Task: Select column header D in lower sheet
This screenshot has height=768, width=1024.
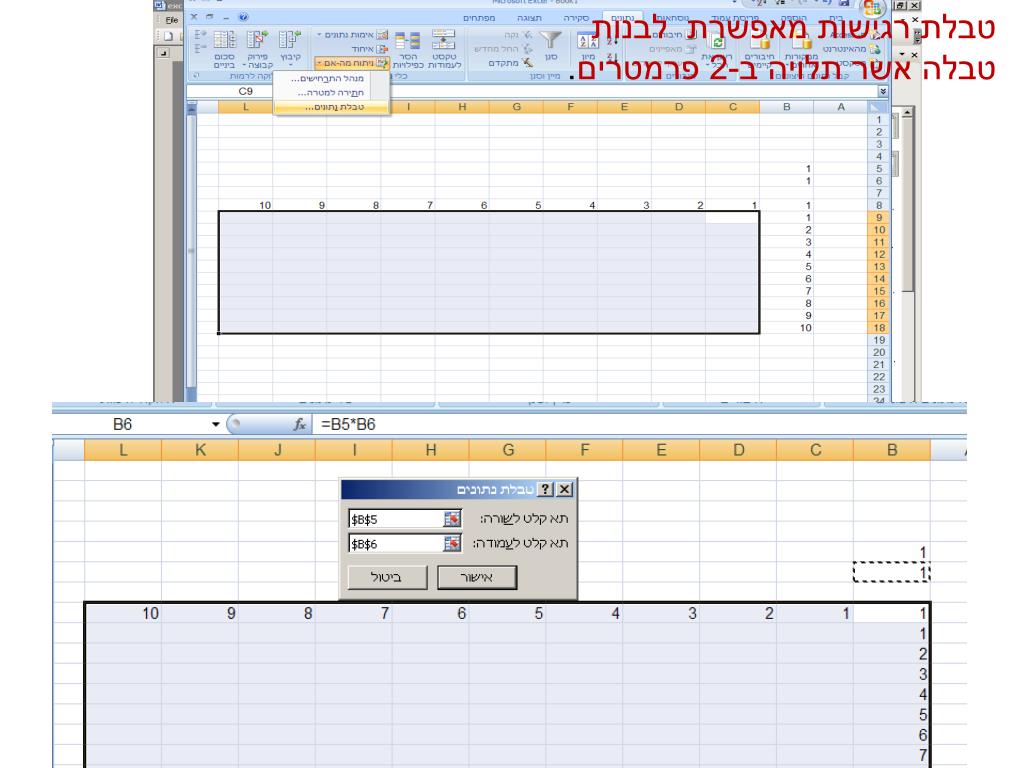Action: click(x=739, y=450)
